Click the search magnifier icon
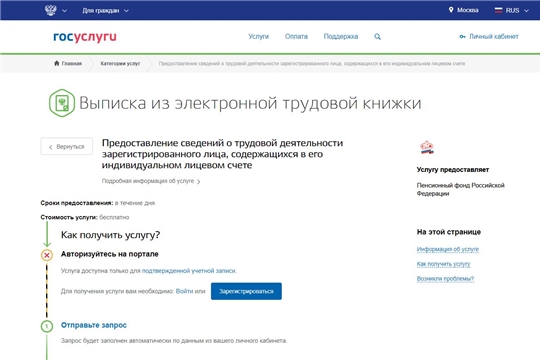Screen dimensions: 540x360 pyautogui.click(x=378, y=37)
